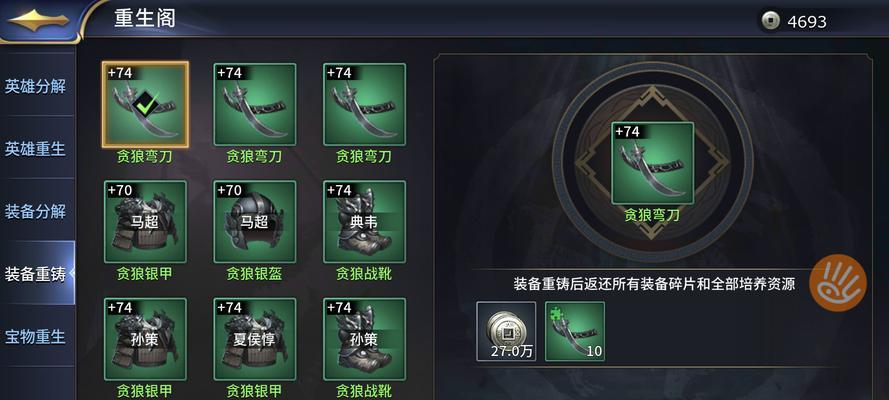889x400 pixels.
Task: Tap the silver coin currency icon
Action: 770,21
